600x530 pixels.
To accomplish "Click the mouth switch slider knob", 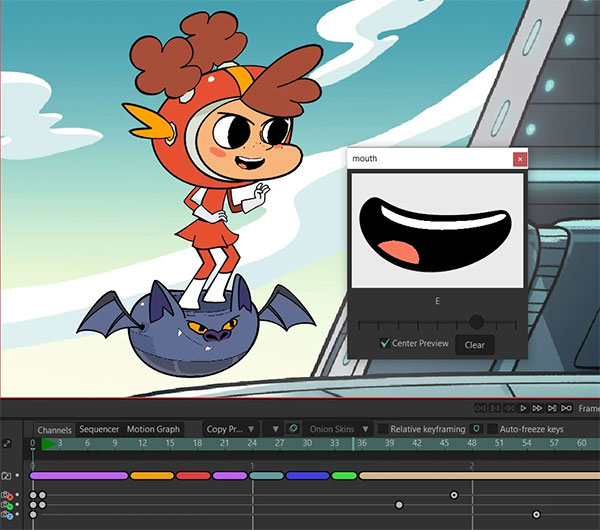I will pos(476,322).
